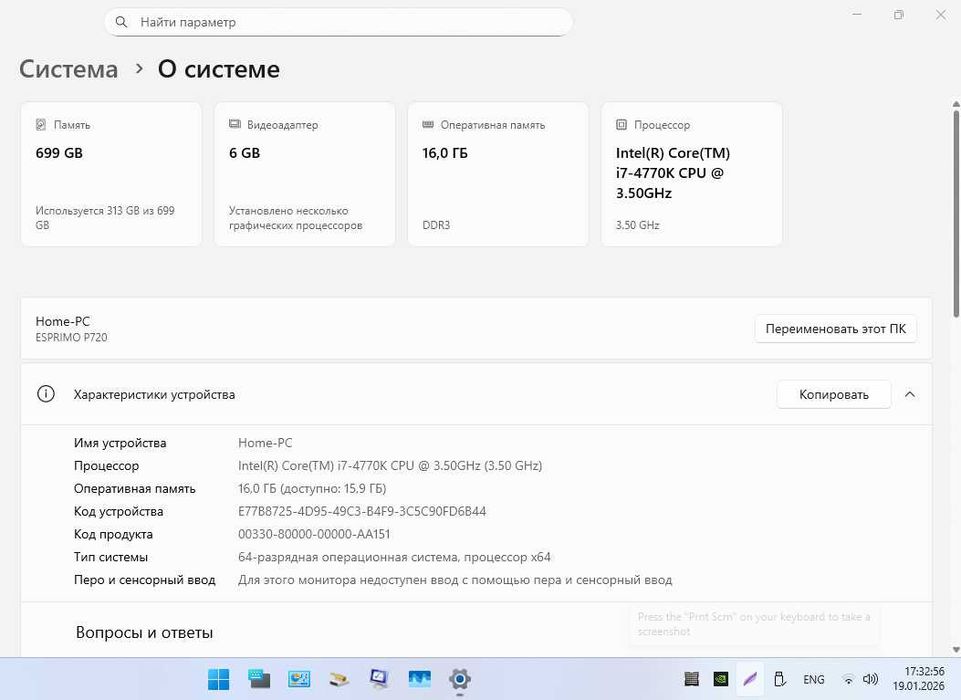961x700 pixels.
Task: Open the 'Процессор' Intel Core card
Action: (x=691, y=175)
